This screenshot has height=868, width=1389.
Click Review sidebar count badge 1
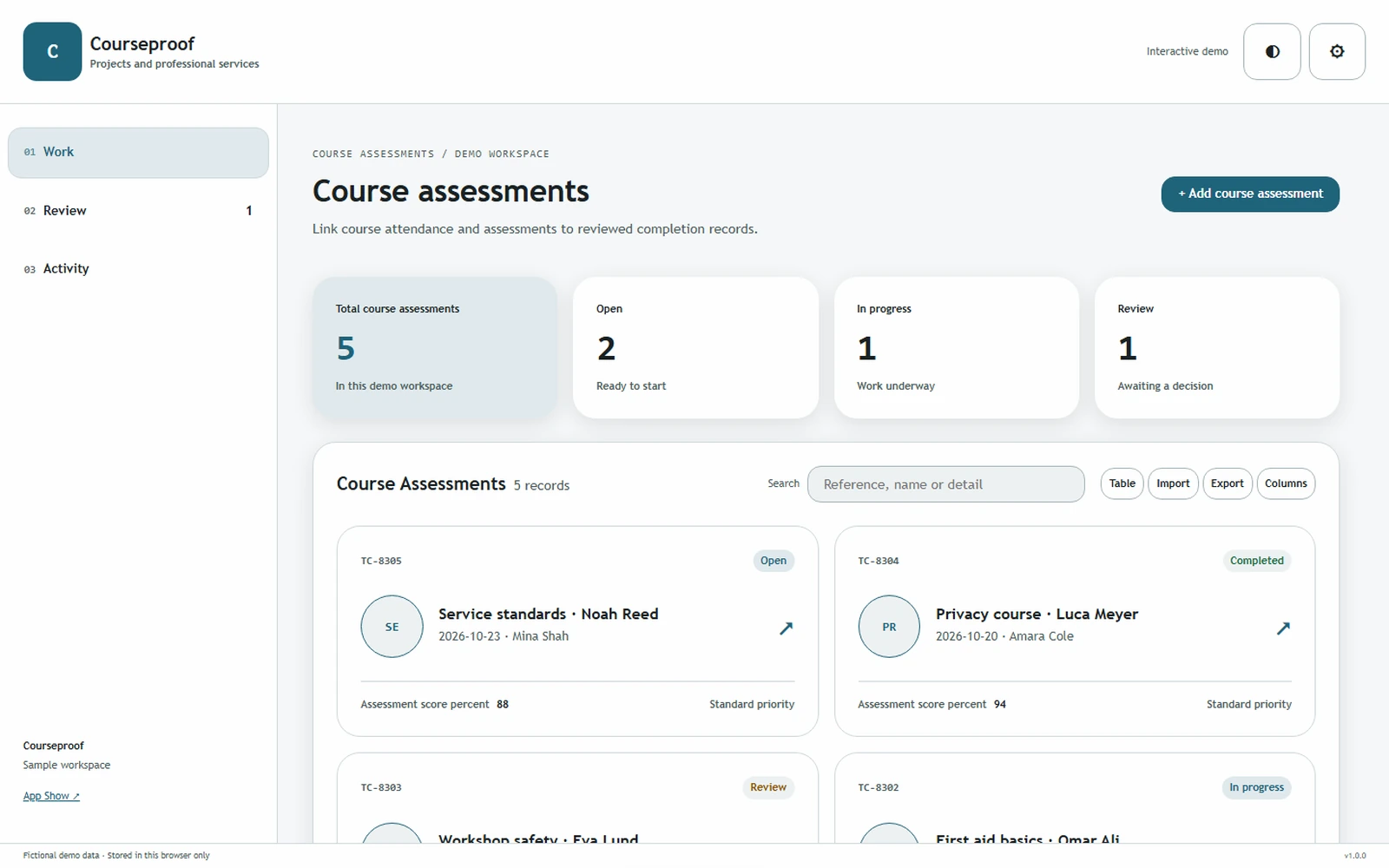tap(249, 211)
